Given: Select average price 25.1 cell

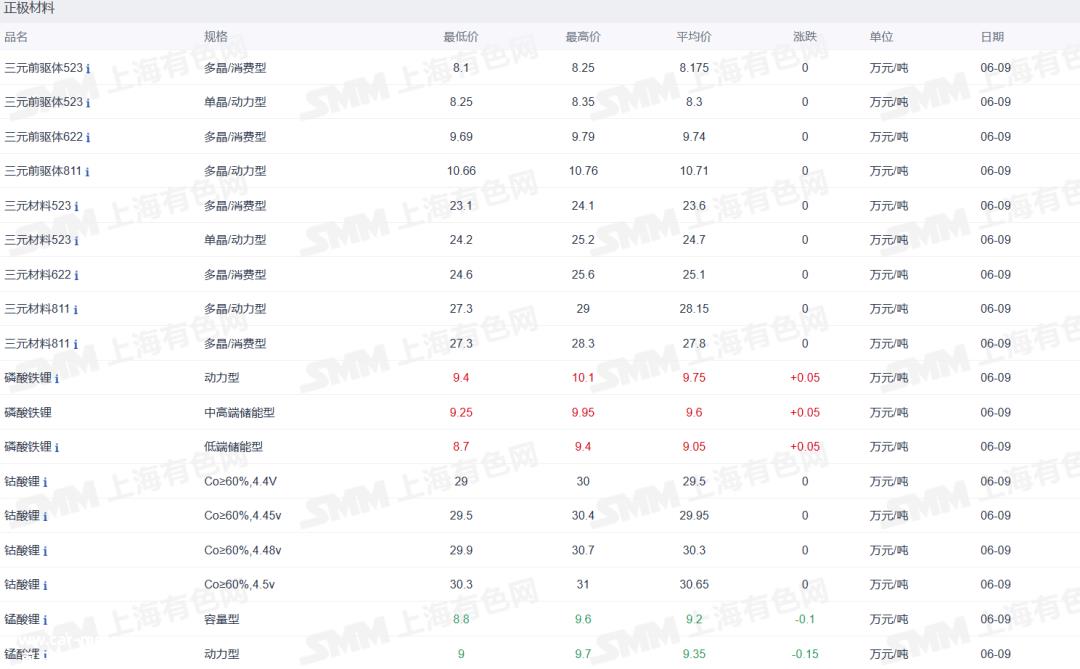Looking at the screenshot, I should [694, 274].
